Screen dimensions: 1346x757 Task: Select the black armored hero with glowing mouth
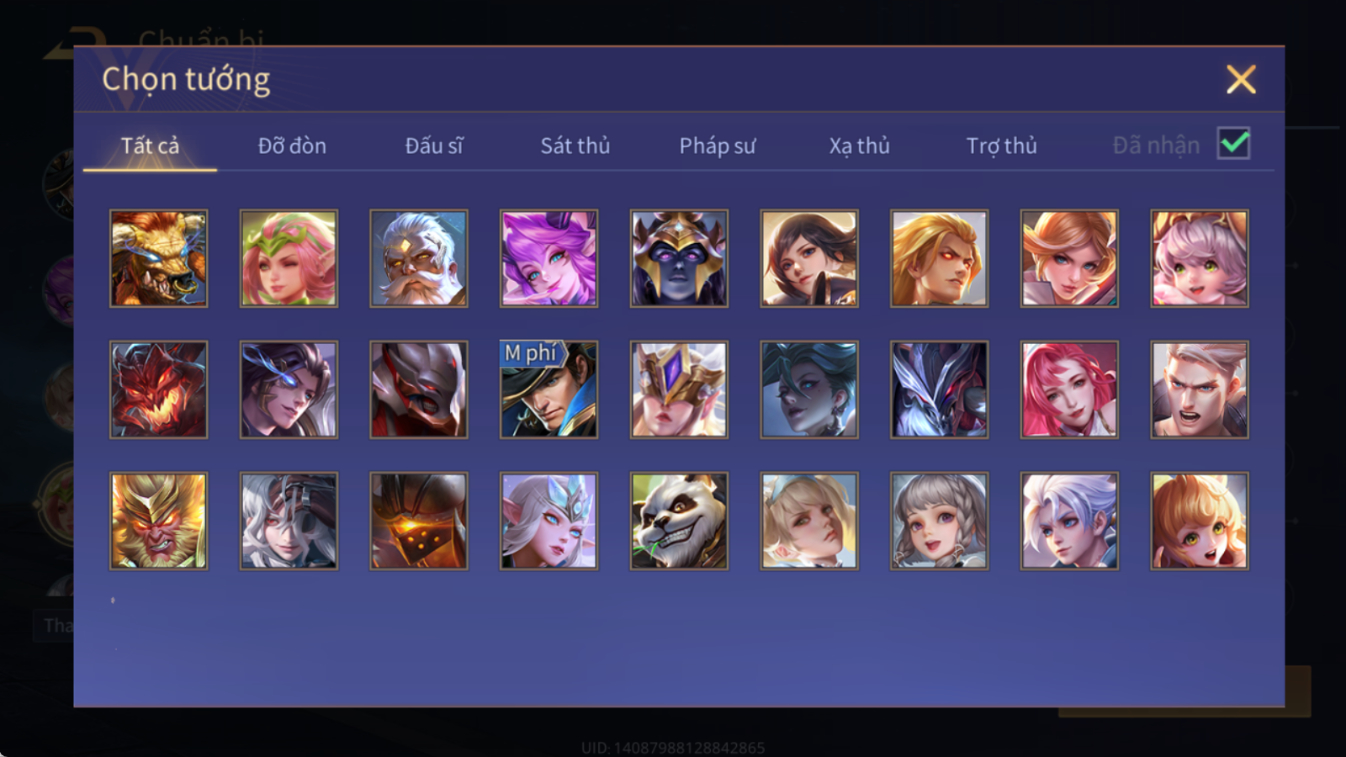419,521
